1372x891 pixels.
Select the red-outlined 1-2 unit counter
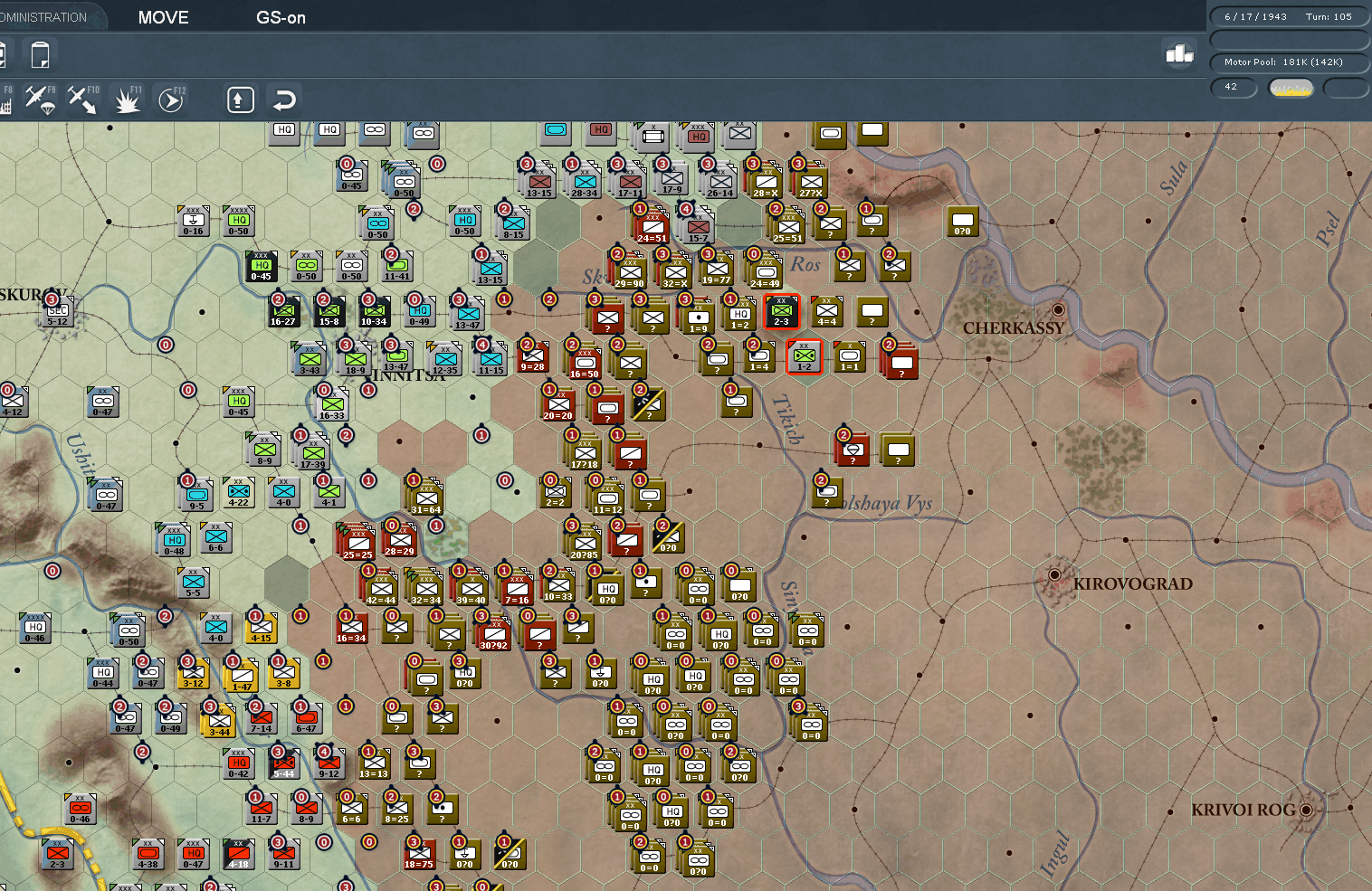click(x=804, y=356)
